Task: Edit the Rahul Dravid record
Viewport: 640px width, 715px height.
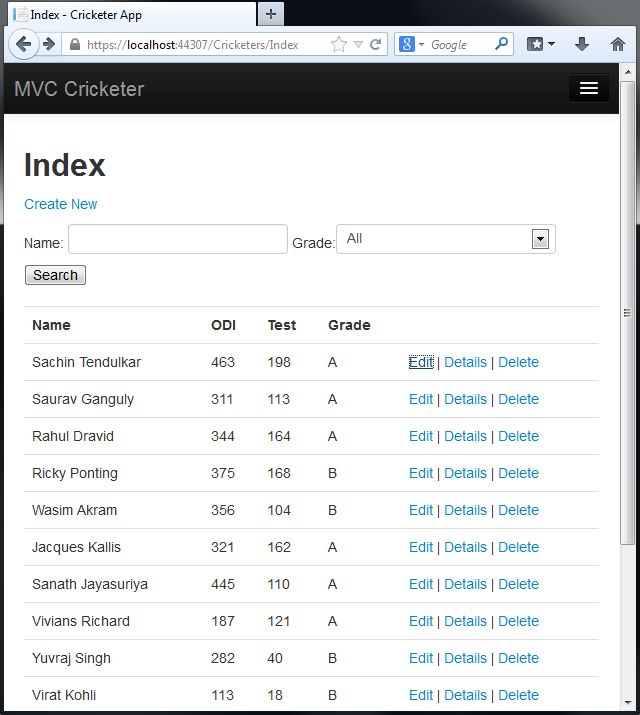Action: [421, 436]
